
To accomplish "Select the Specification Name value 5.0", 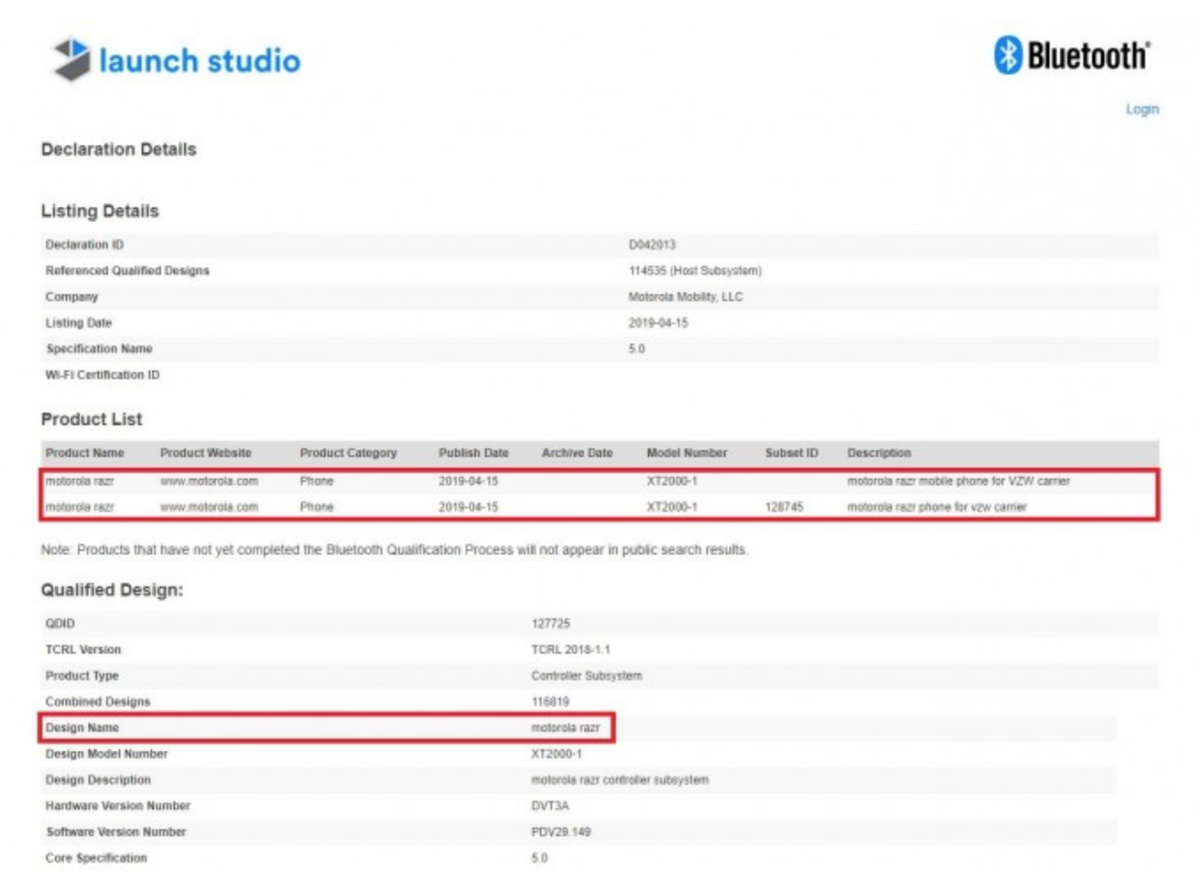I will coord(637,349).
